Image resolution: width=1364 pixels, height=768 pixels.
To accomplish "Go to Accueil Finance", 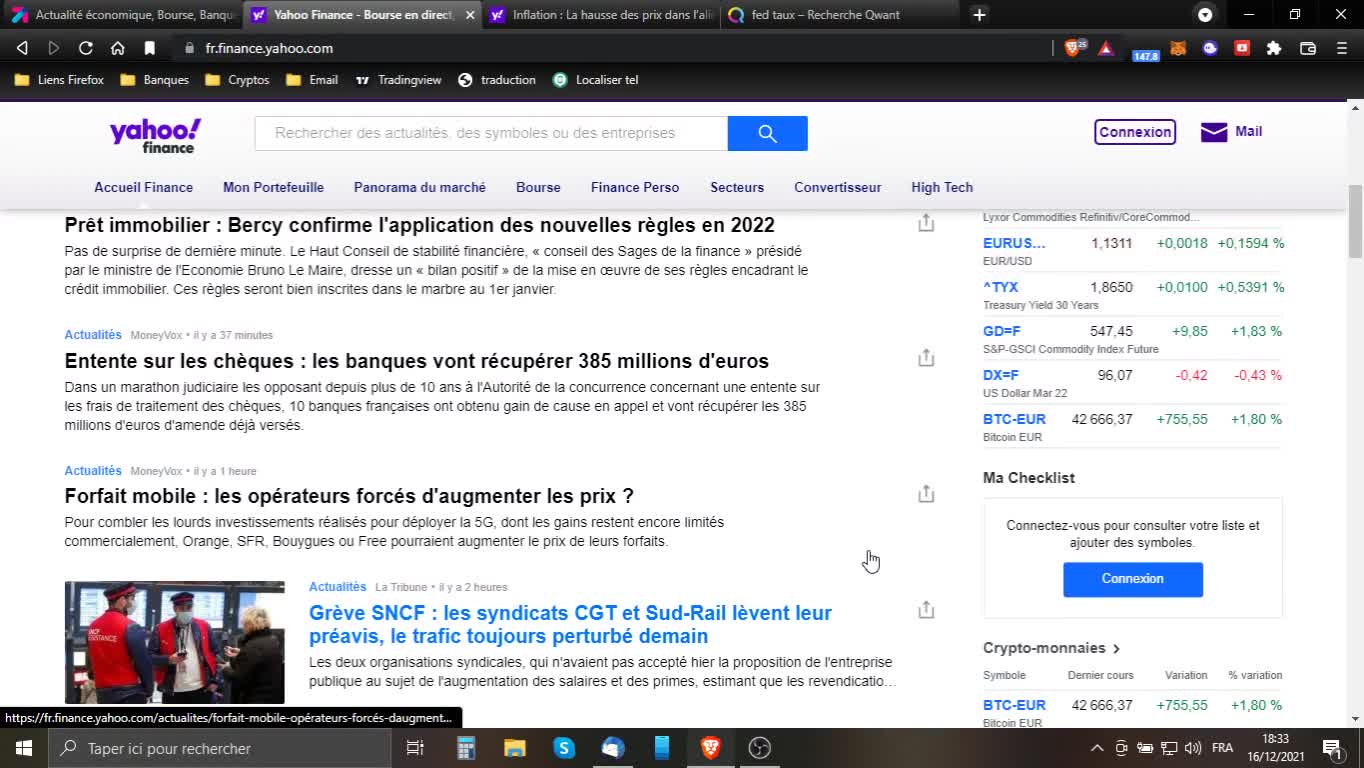I will (144, 187).
